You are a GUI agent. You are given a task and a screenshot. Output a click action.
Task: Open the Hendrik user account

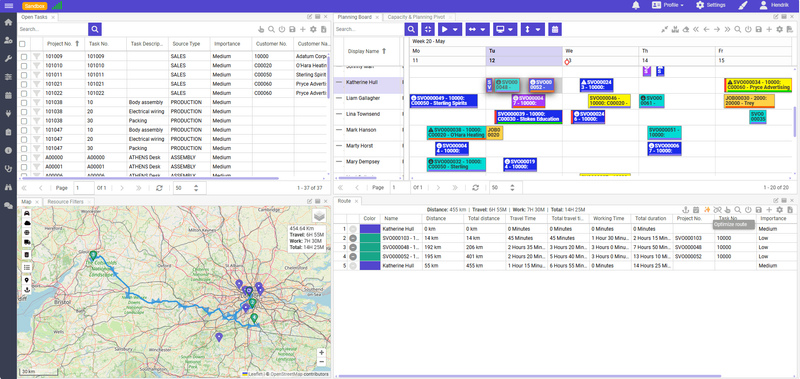click(x=773, y=5)
